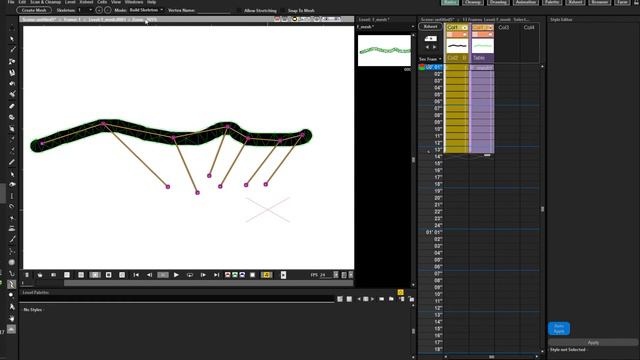Open the Windows menu
640x360 pixels.
[x=134, y=2]
